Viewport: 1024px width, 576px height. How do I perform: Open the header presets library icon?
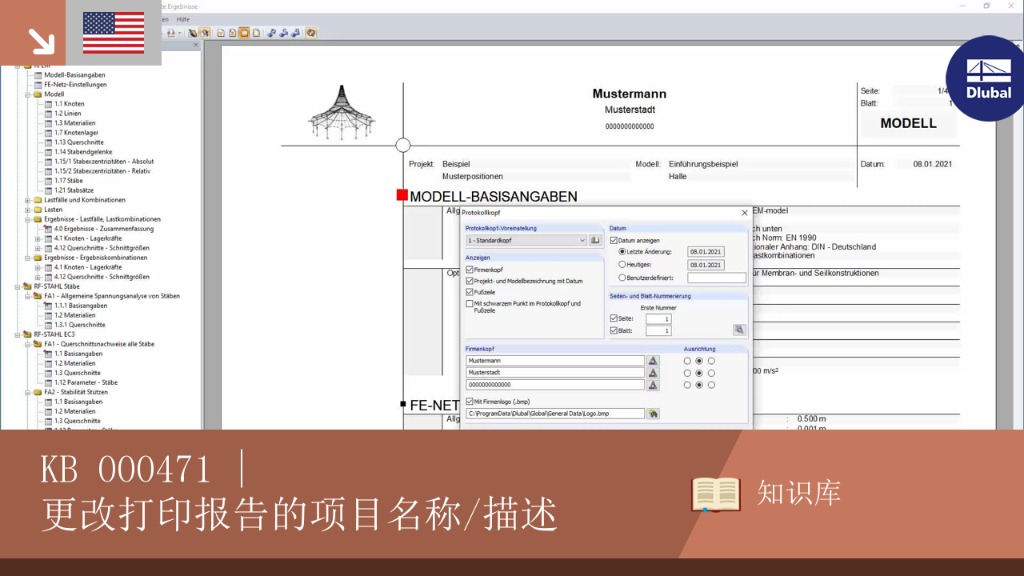[x=595, y=240]
